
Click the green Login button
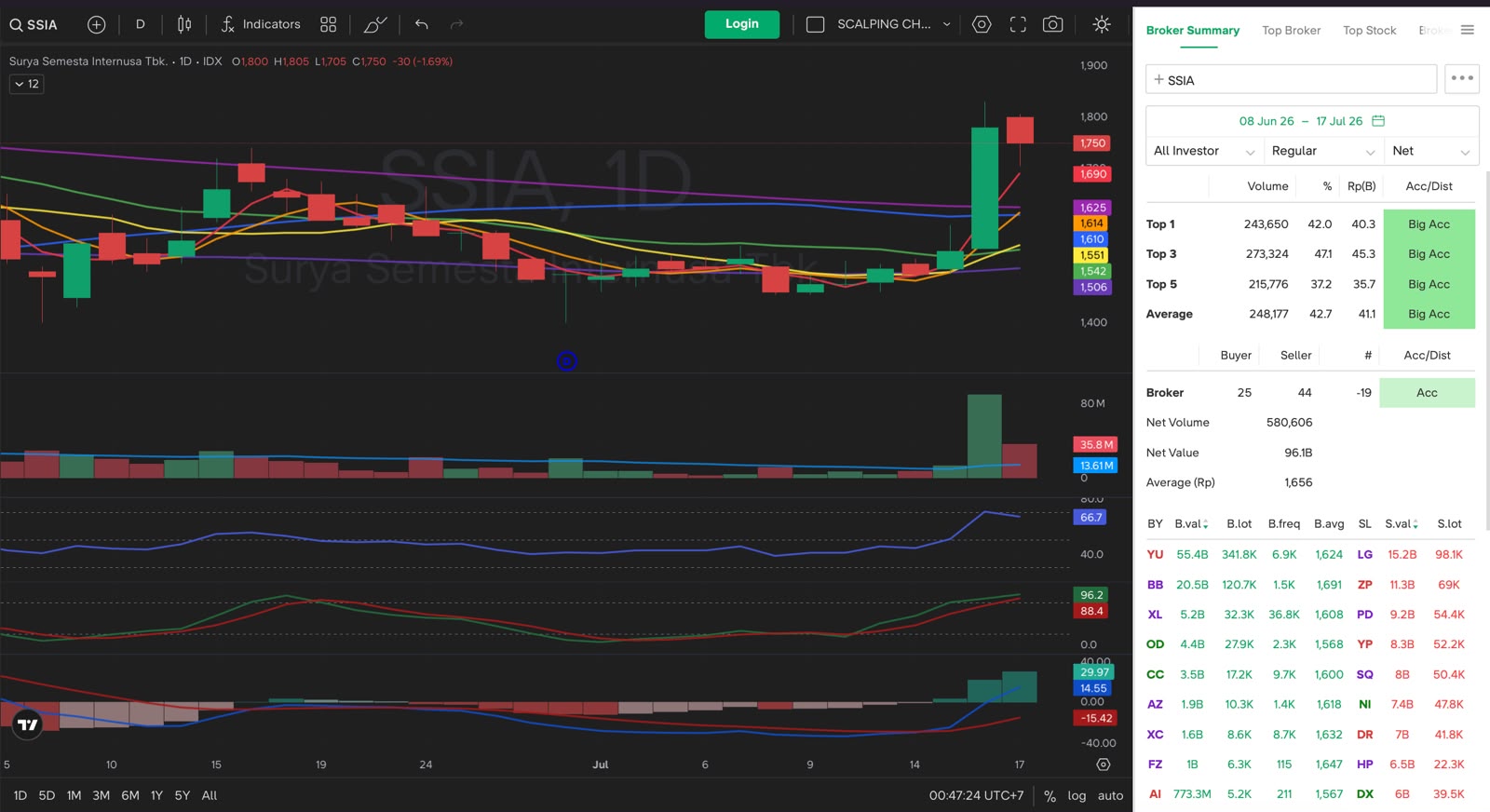742,24
